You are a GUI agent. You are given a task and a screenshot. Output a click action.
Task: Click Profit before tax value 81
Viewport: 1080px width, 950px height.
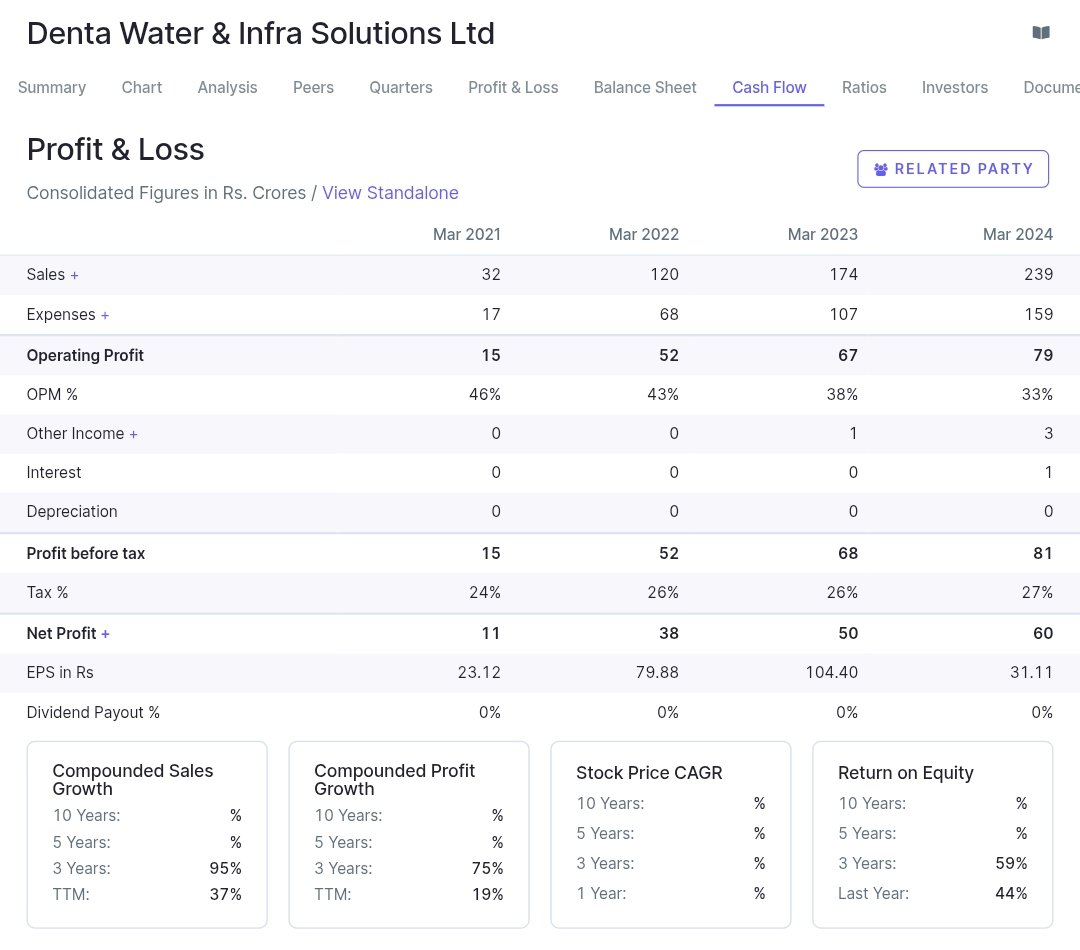(1043, 554)
